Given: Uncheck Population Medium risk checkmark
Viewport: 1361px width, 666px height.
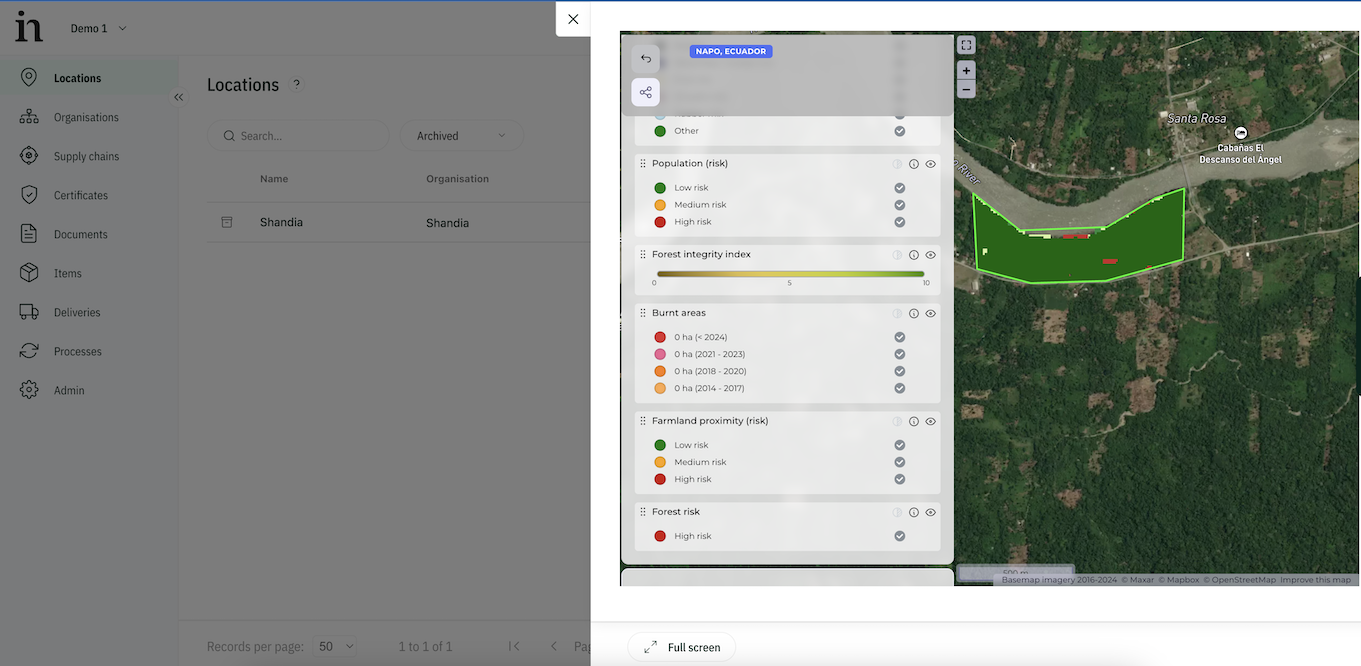Looking at the screenshot, I should tap(900, 205).
